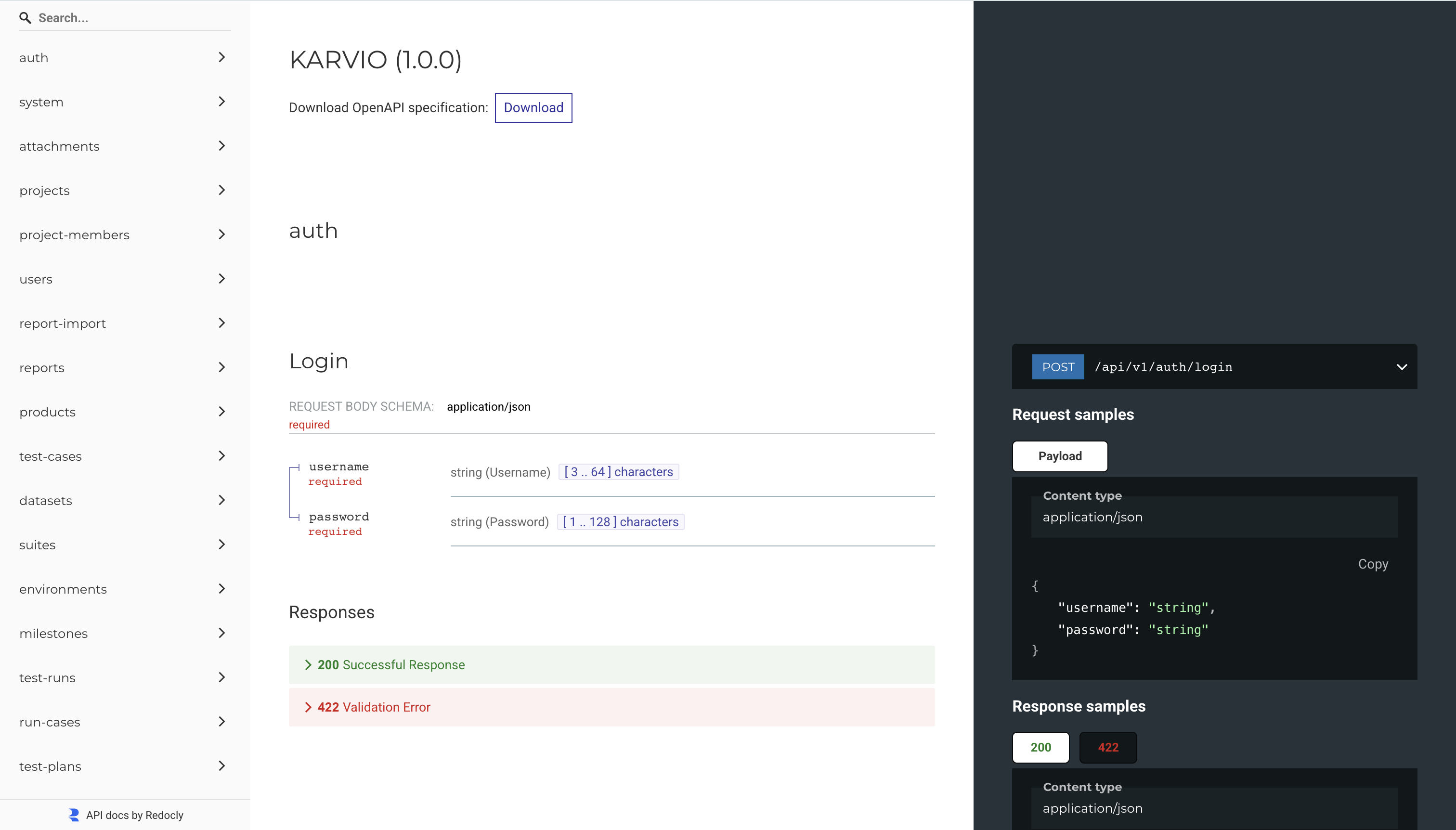Click the search magnifier icon

tap(25, 18)
